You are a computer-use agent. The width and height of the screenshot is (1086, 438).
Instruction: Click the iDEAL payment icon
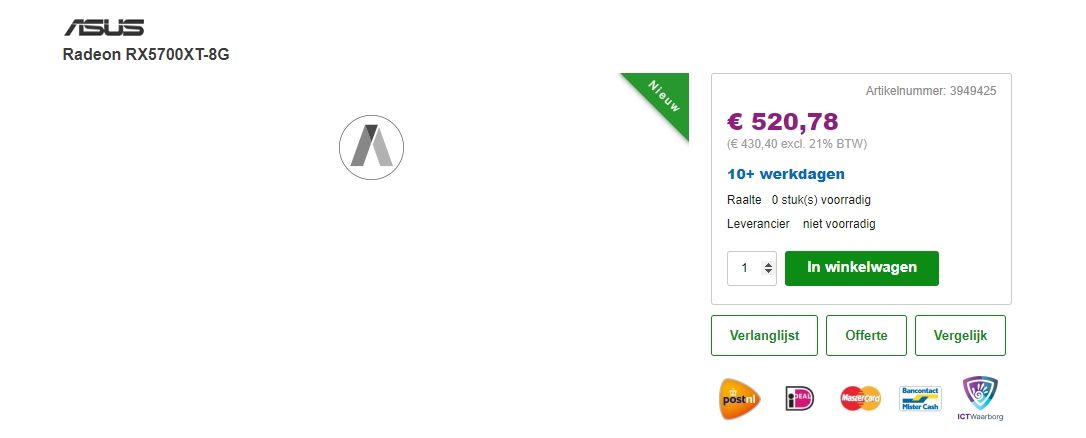click(x=800, y=398)
